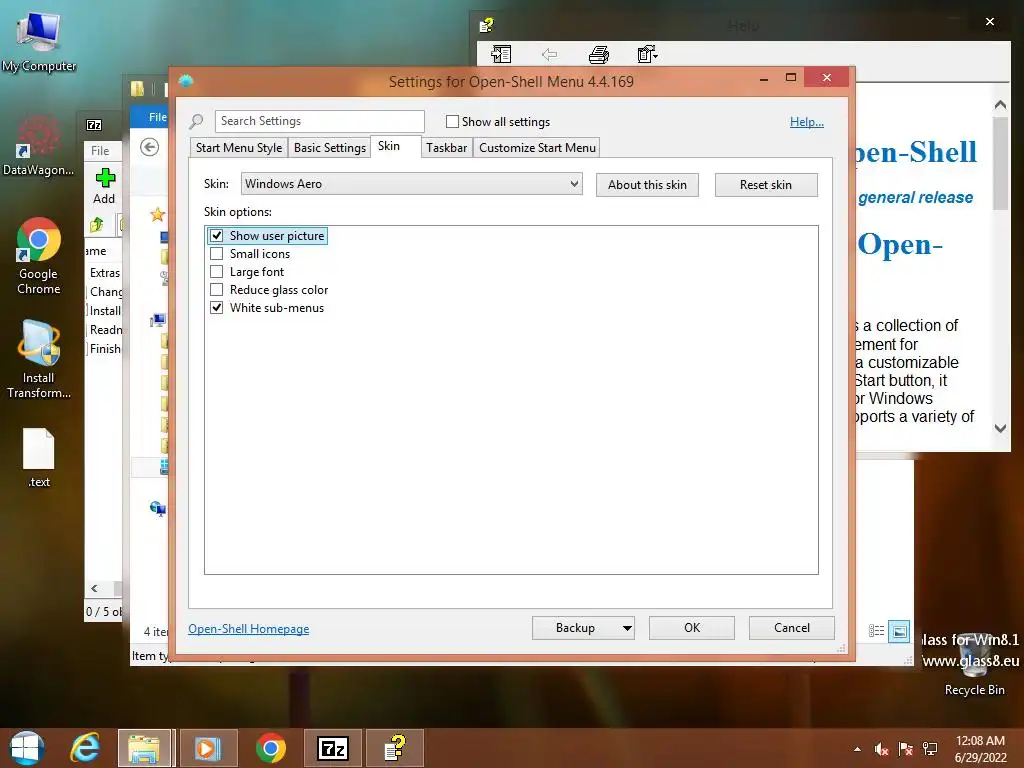Click Help window scroll up arrow

pos(1000,104)
